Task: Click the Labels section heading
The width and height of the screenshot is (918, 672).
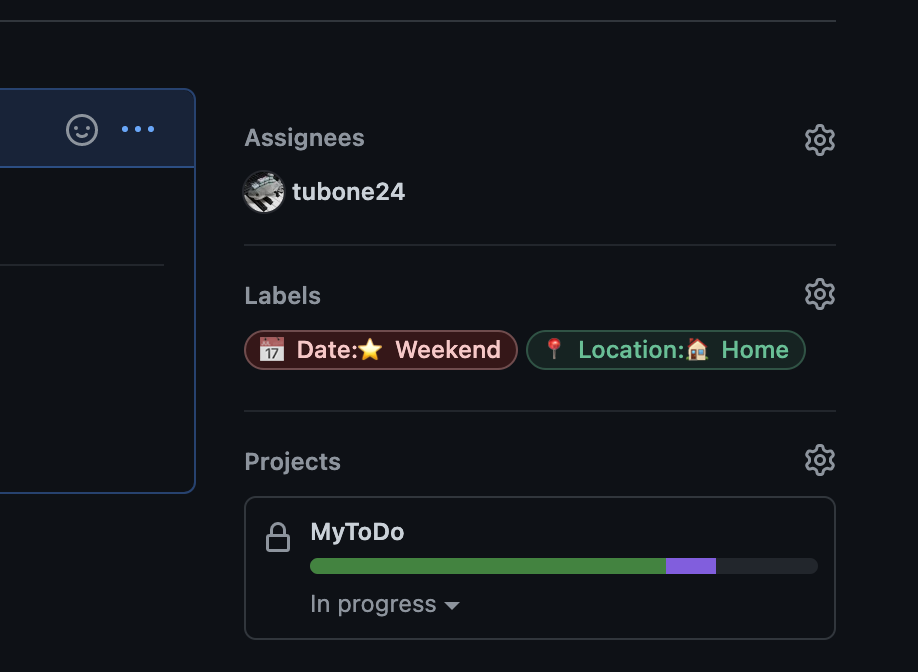Action: coord(282,296)
